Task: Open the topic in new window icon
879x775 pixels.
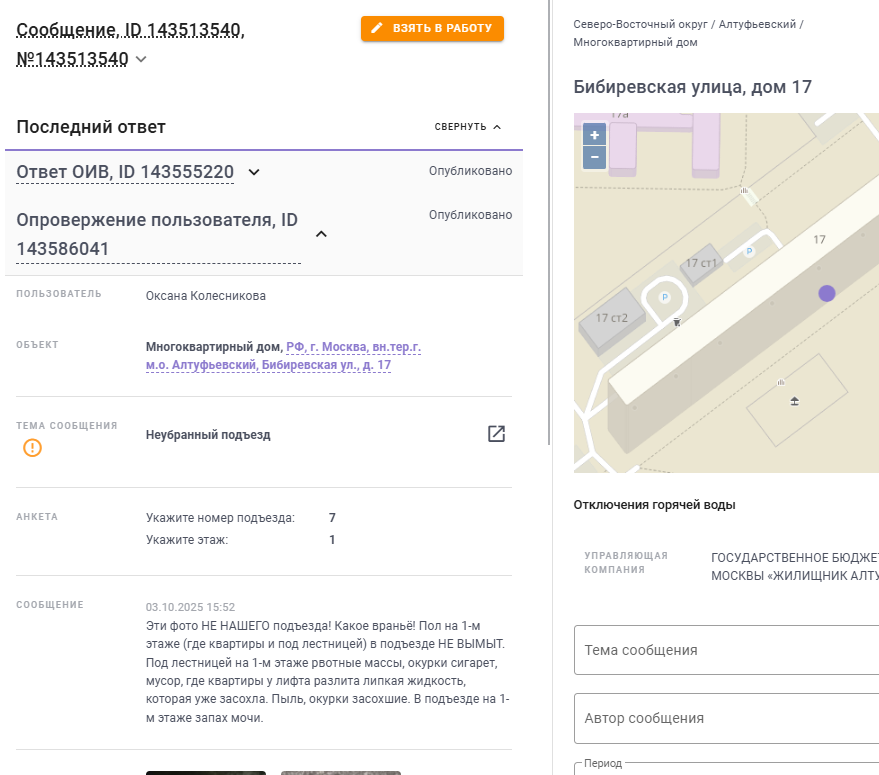Action: pyautogui.click(x=496, y=434)
